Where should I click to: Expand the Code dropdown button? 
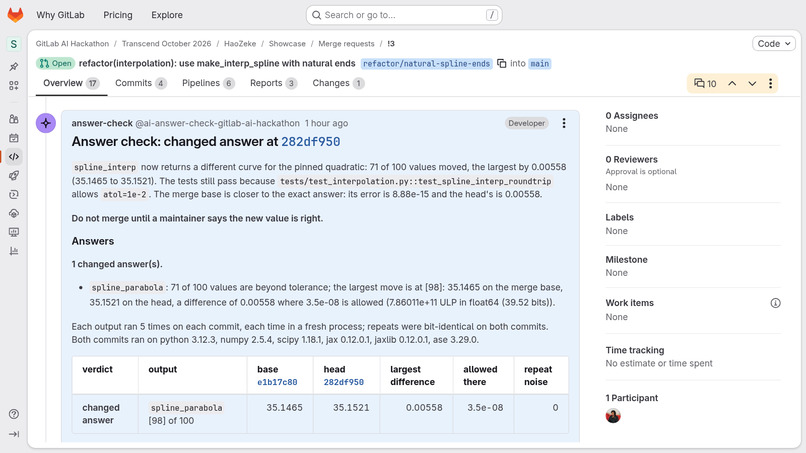(x=774, y=44)
